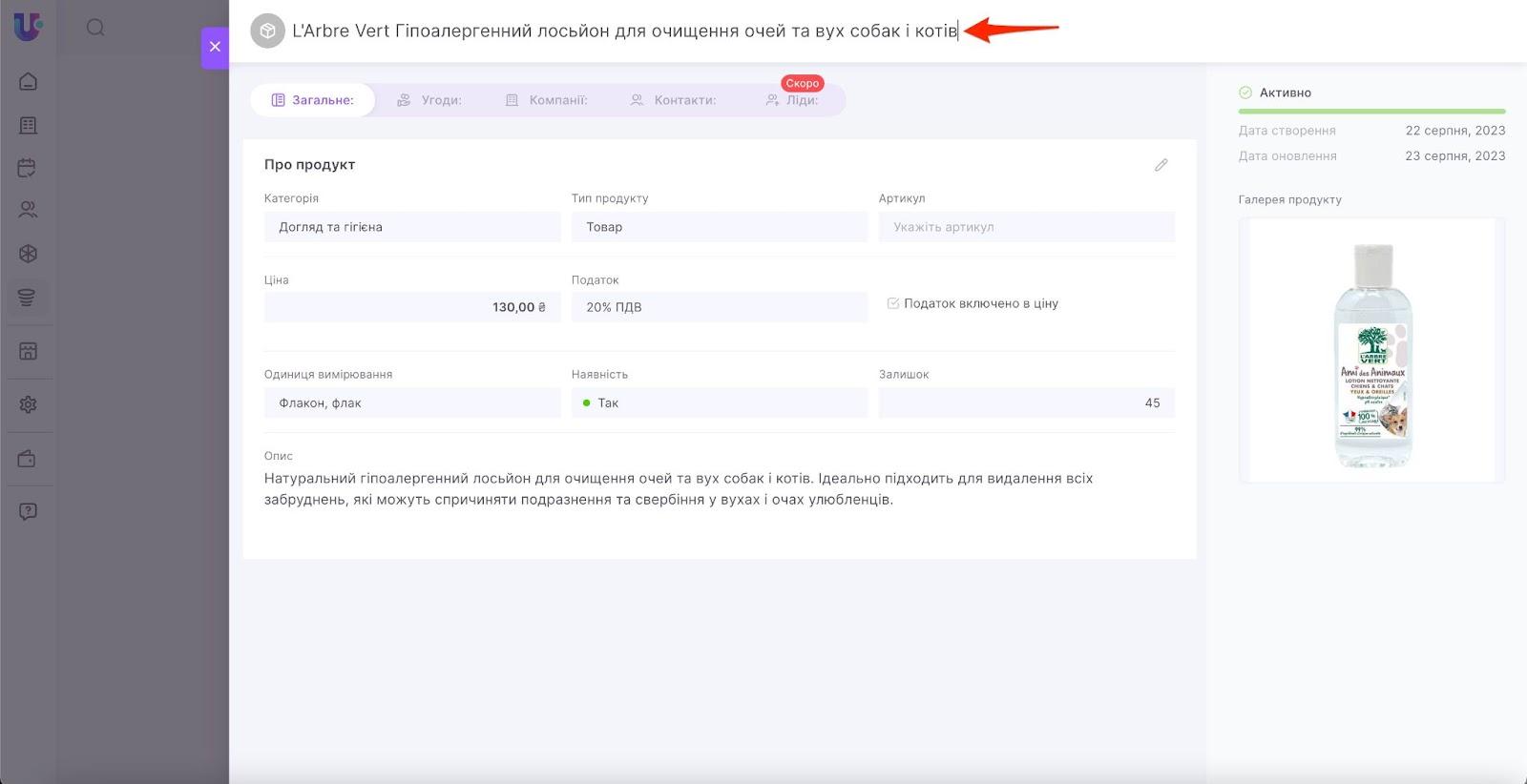Switch to the Компанії tab
The height and width of the screenshot is (784, 1527).
547,100
